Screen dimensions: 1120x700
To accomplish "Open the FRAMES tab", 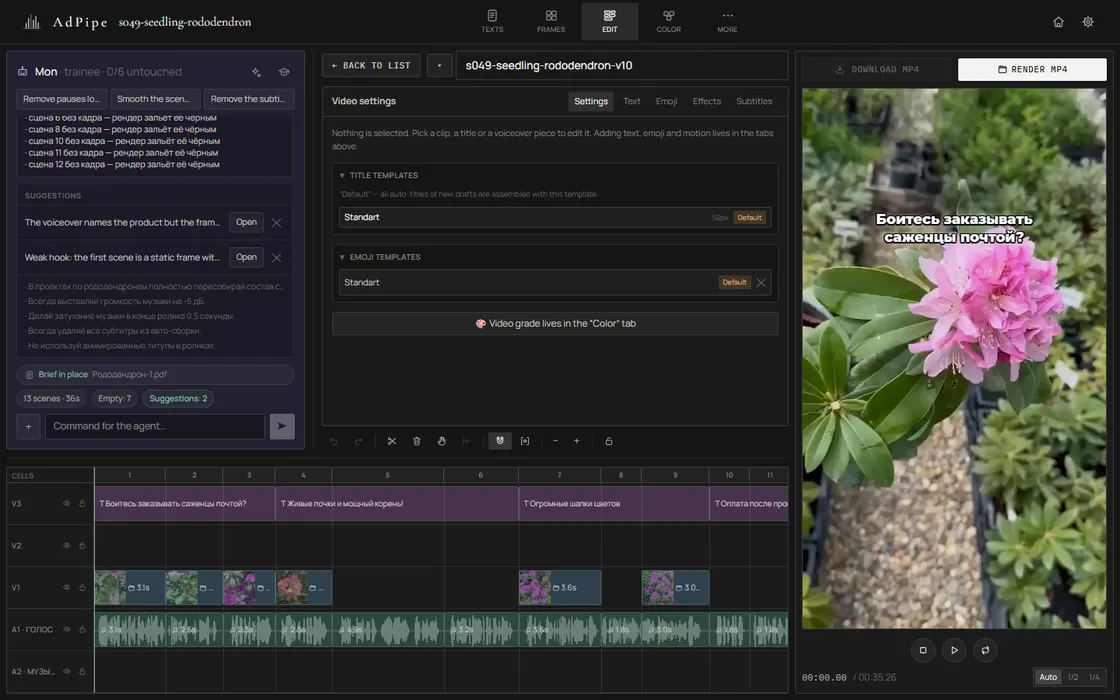I will point(551,21).
